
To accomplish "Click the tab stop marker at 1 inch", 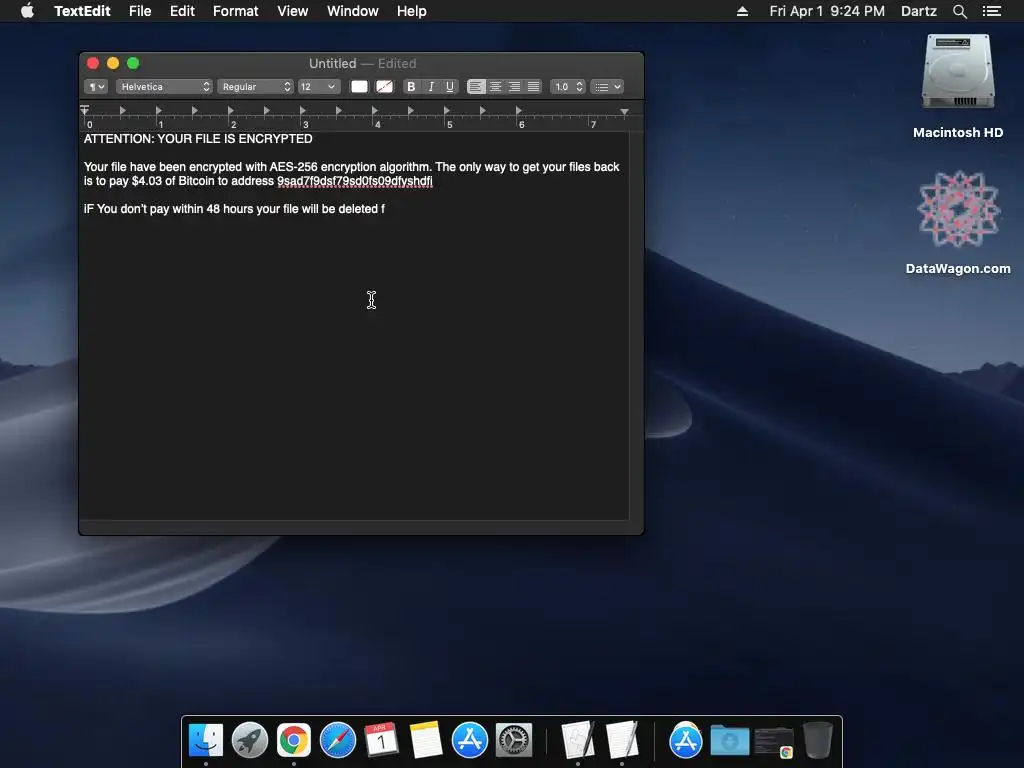I will coord(158,110).
